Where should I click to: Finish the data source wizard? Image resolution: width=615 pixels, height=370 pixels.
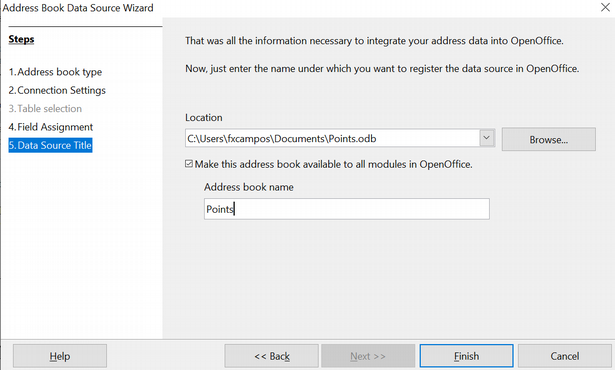(x=466, y=356)
